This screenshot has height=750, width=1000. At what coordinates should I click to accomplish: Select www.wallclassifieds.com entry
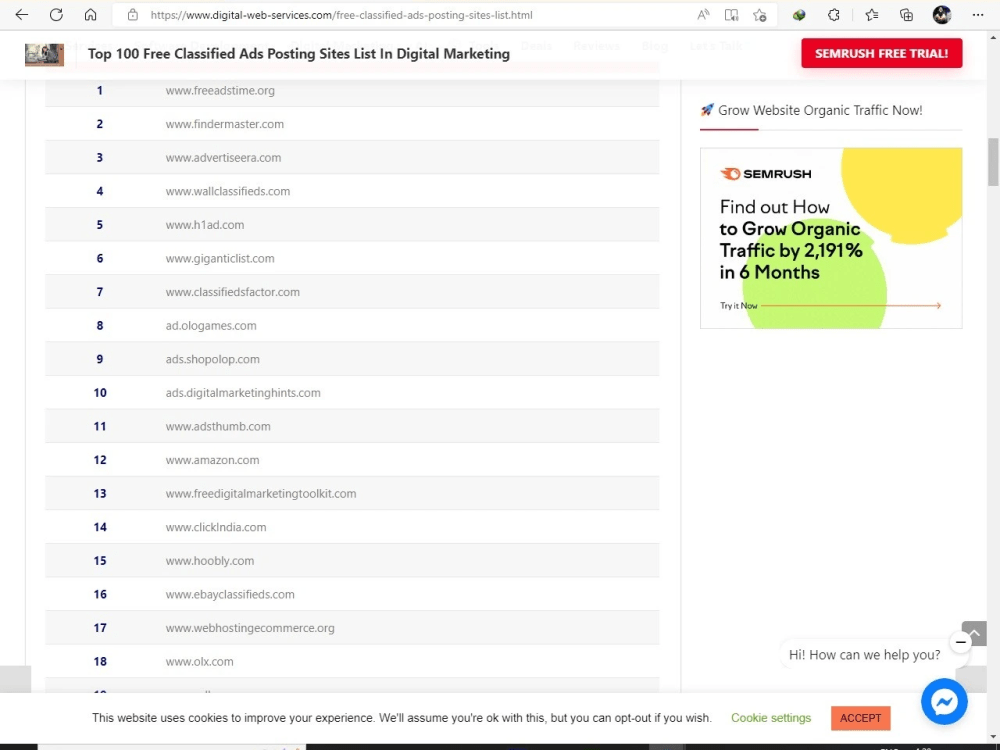[x=228, y=191]
